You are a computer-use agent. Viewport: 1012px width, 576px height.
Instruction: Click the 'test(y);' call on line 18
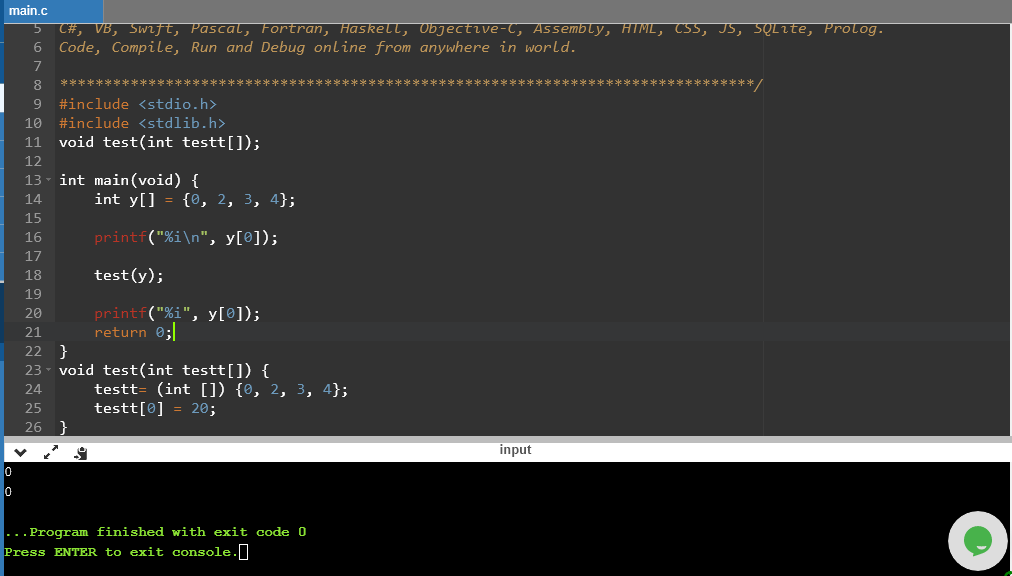[x=129, y=276]
